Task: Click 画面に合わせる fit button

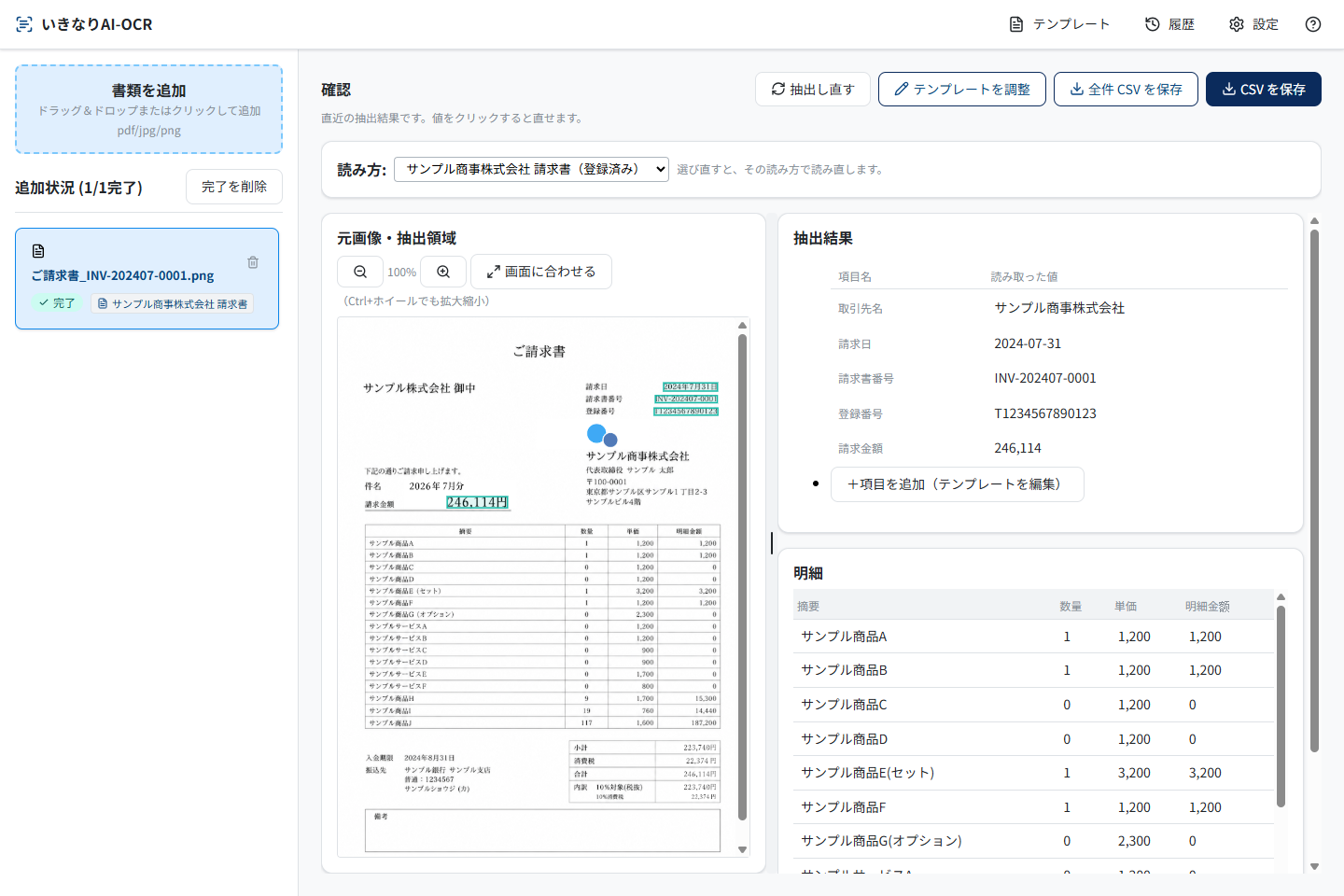Action: (x=541, y=272)
